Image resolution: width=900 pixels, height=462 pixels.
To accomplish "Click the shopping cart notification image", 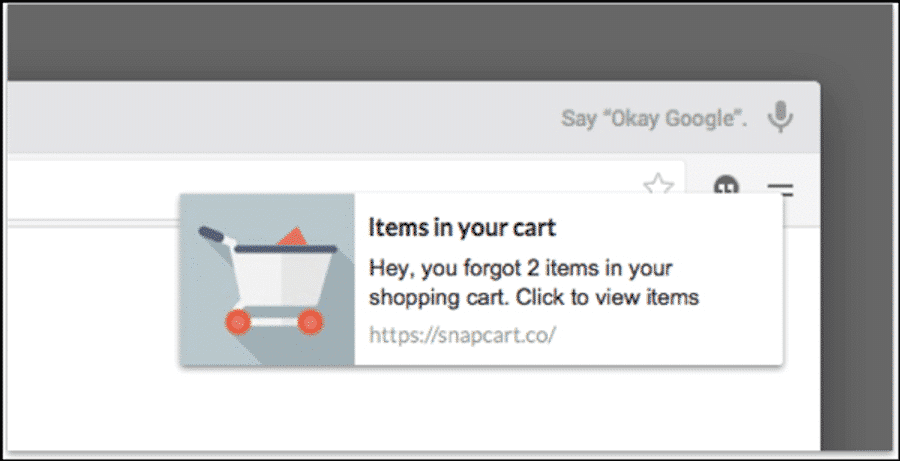I will [267, 279].
